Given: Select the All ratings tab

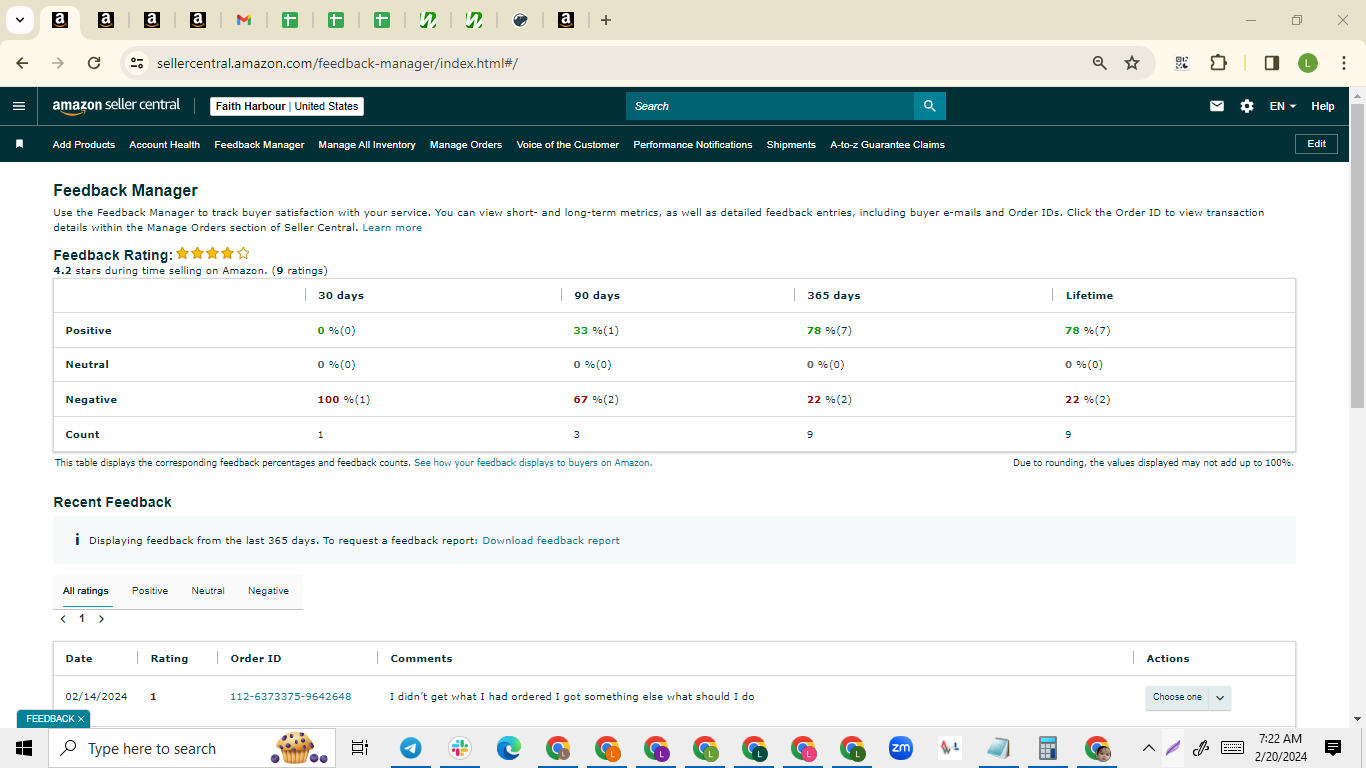Looking at the screenshot, I should [86, 591].
